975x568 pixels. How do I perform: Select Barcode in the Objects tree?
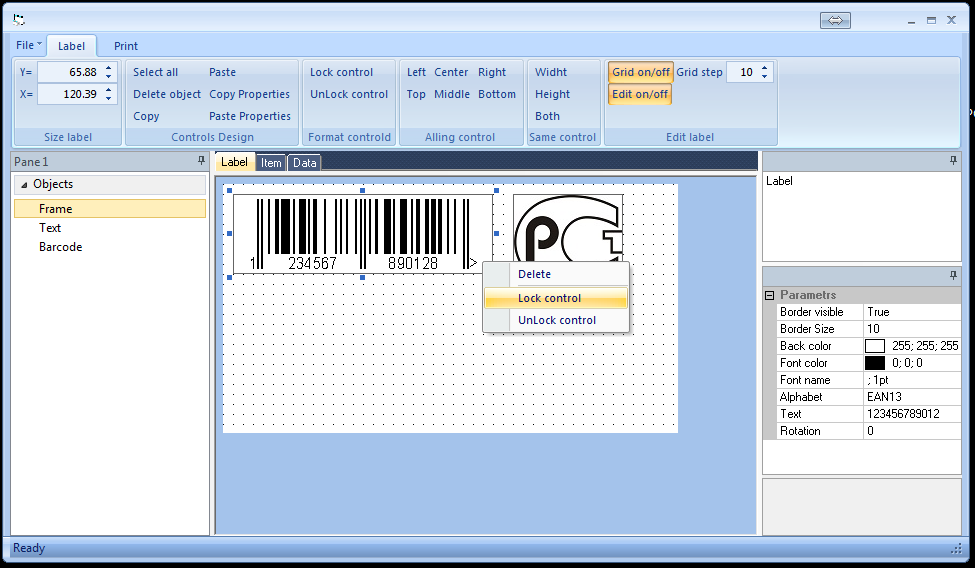(x=60, y=247)
